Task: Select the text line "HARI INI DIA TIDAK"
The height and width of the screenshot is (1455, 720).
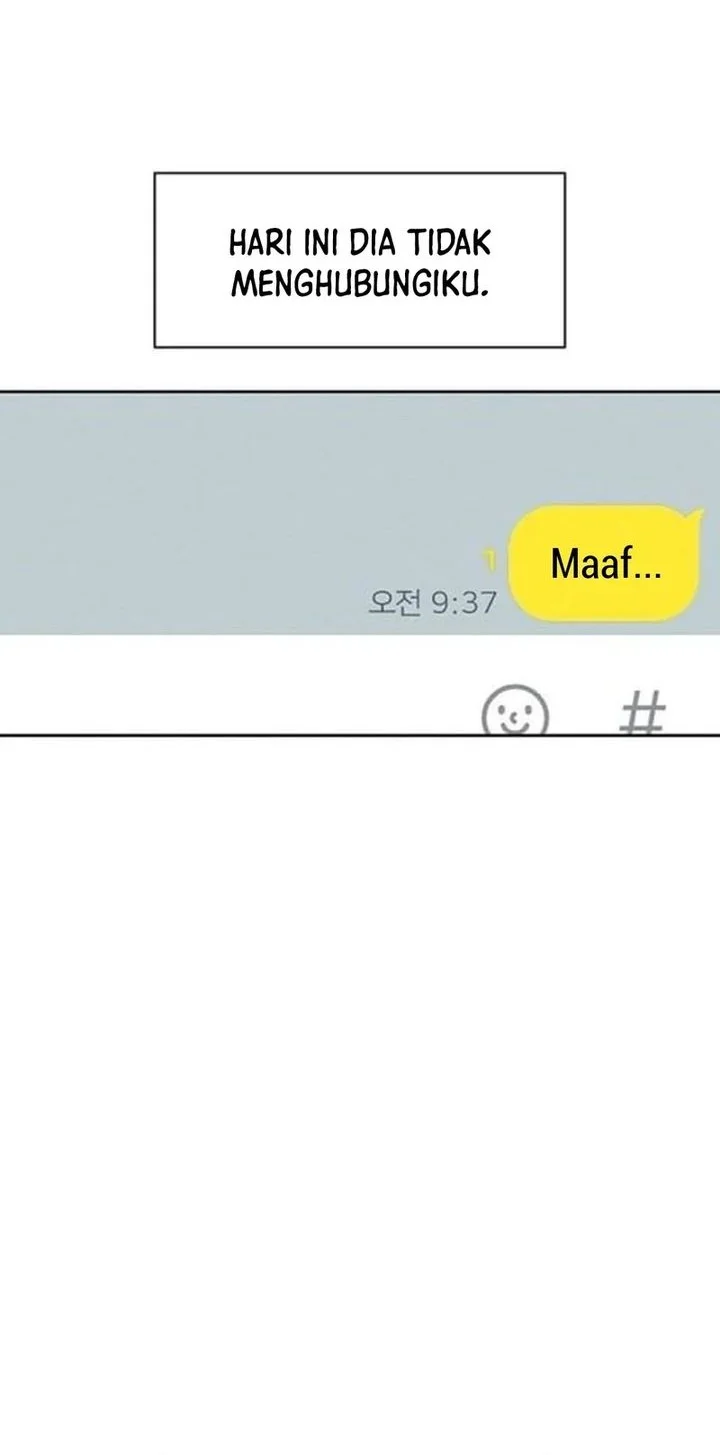Action: click(360, 243)
